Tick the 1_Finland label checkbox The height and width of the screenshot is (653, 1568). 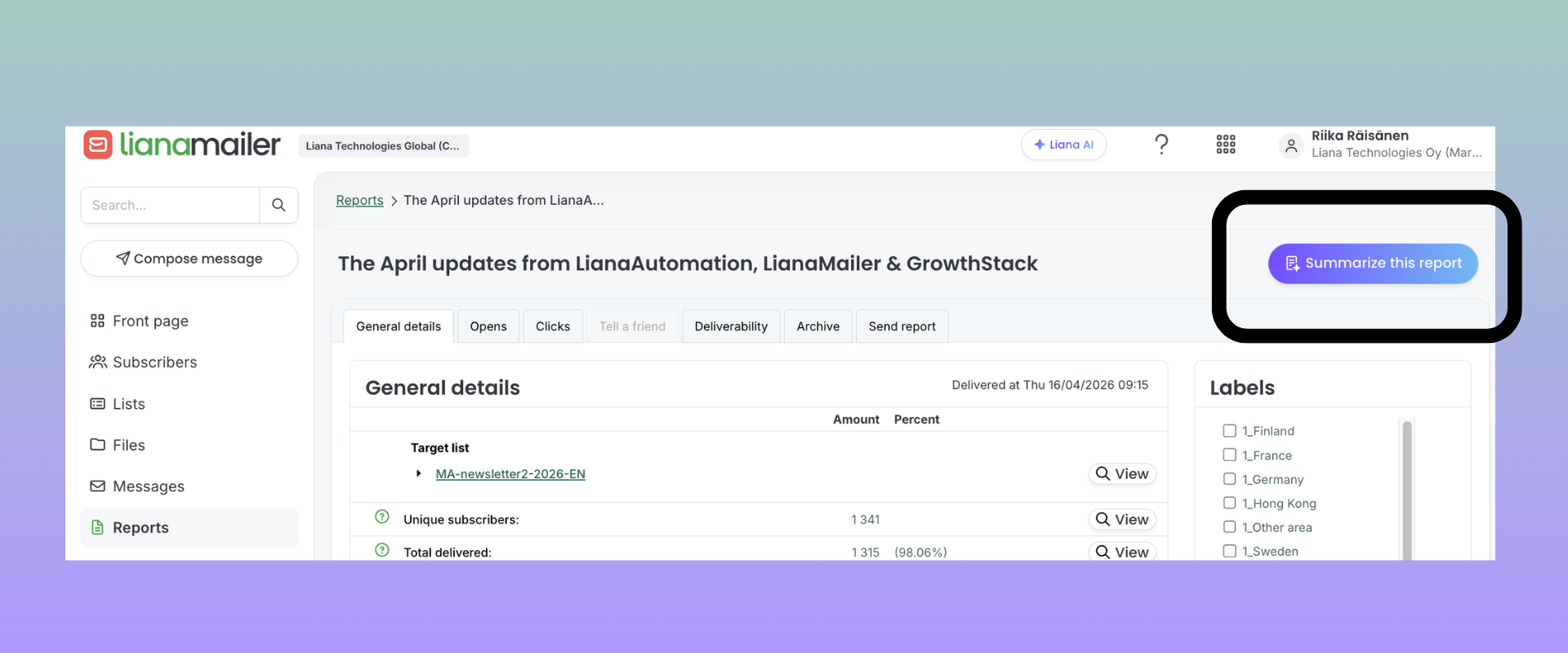(1229, 430)
